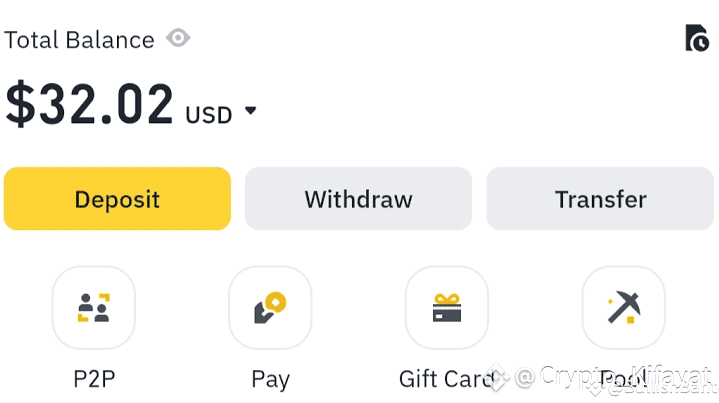Image resolution: width=719 pixels, height=403 pixels.
Task: Tap the Withdraw button
Action: pyautogui.click(x=359, y=199)
